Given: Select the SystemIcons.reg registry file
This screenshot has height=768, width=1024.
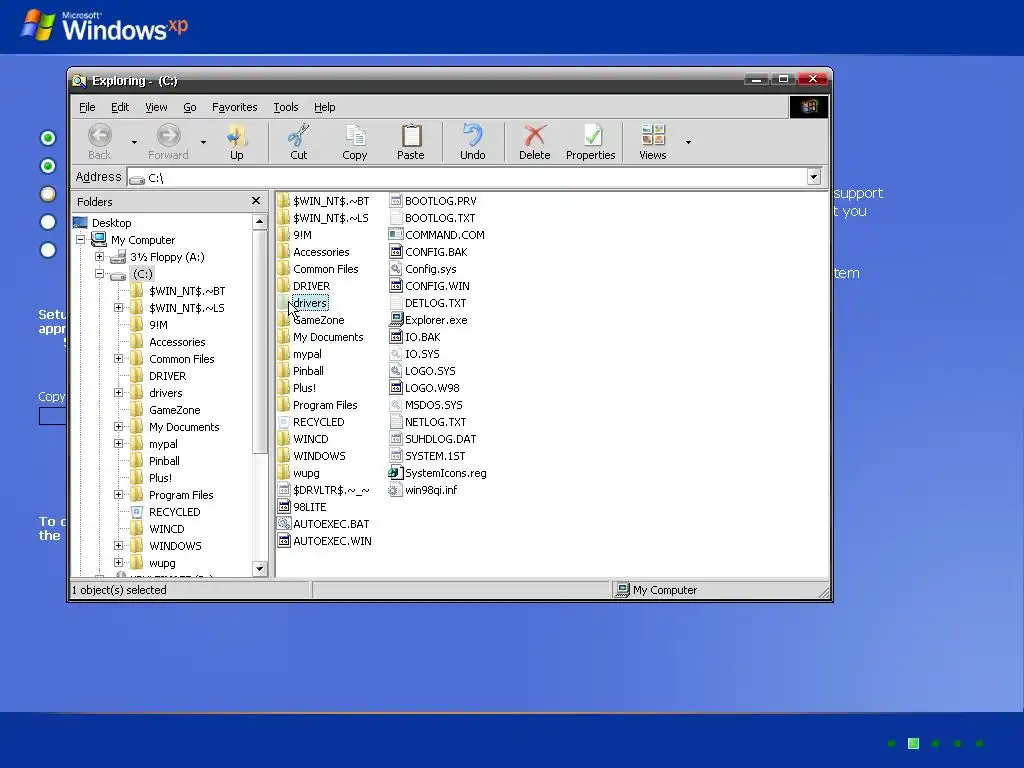Looking at the screenshot, I should (x=438, y=473).
